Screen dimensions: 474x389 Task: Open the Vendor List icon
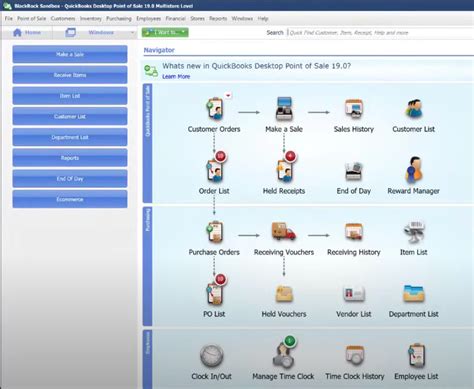pos(354,293)
